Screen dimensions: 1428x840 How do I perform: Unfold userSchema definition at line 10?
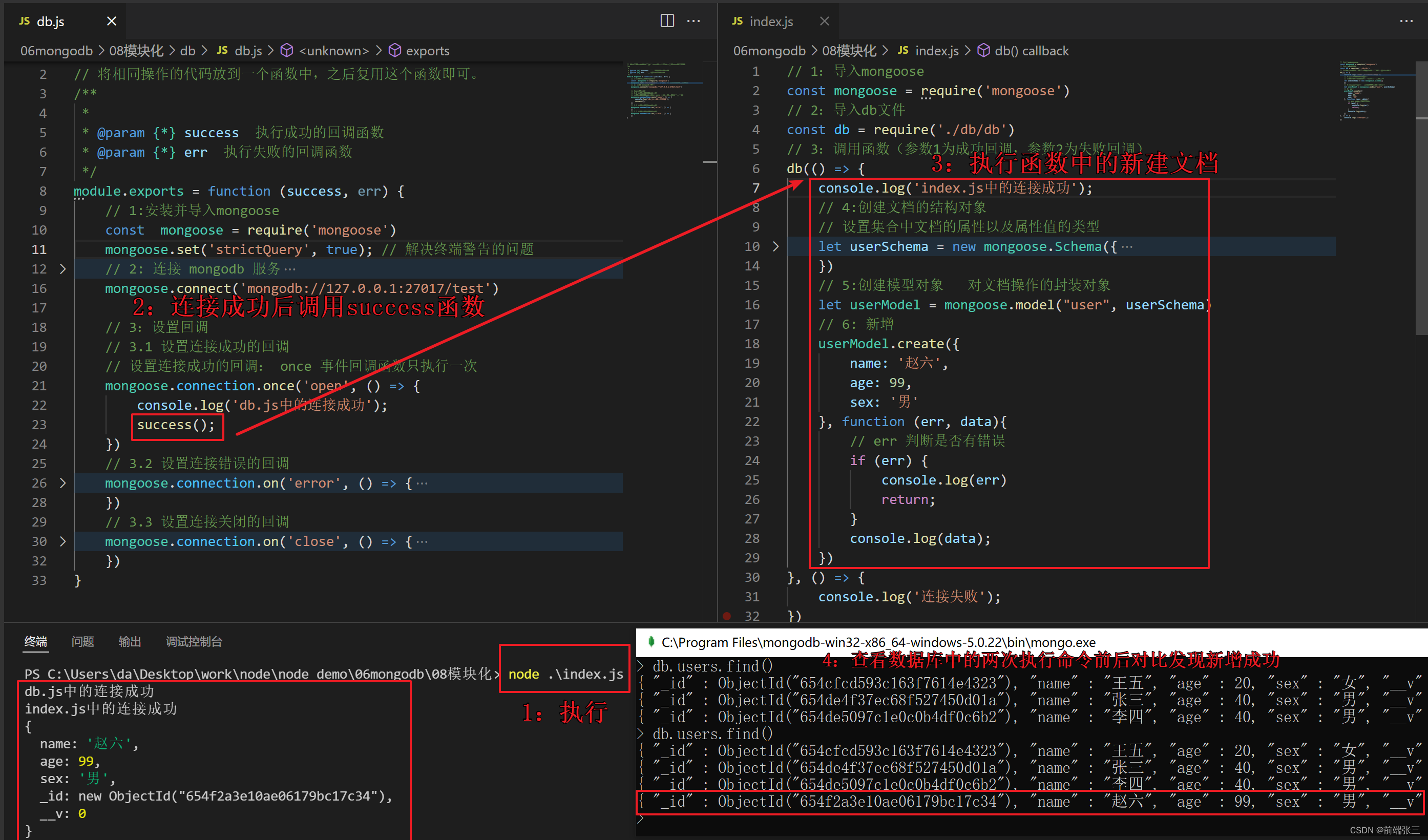point(776,246)
